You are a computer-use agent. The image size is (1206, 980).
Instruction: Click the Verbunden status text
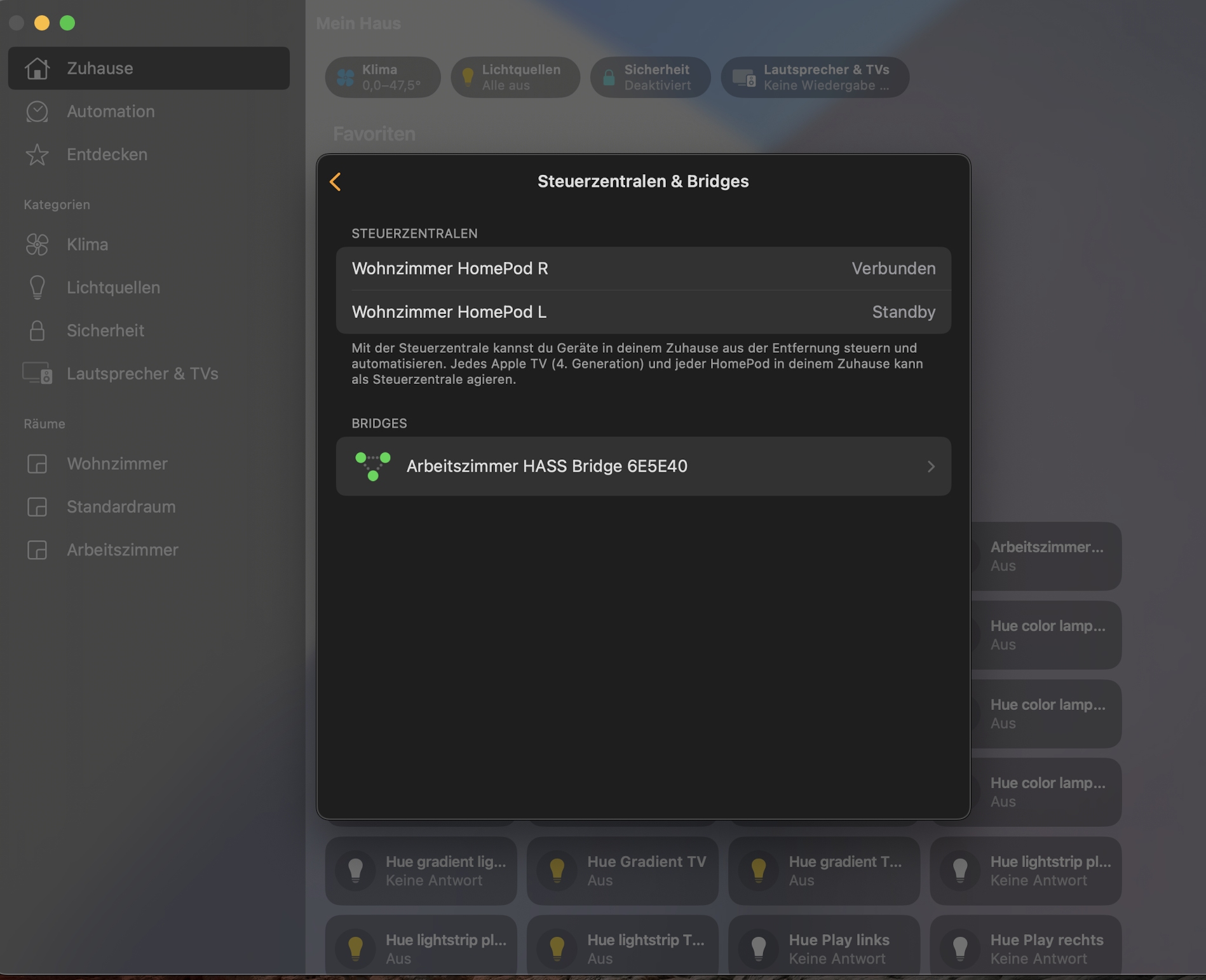[893, 269]
